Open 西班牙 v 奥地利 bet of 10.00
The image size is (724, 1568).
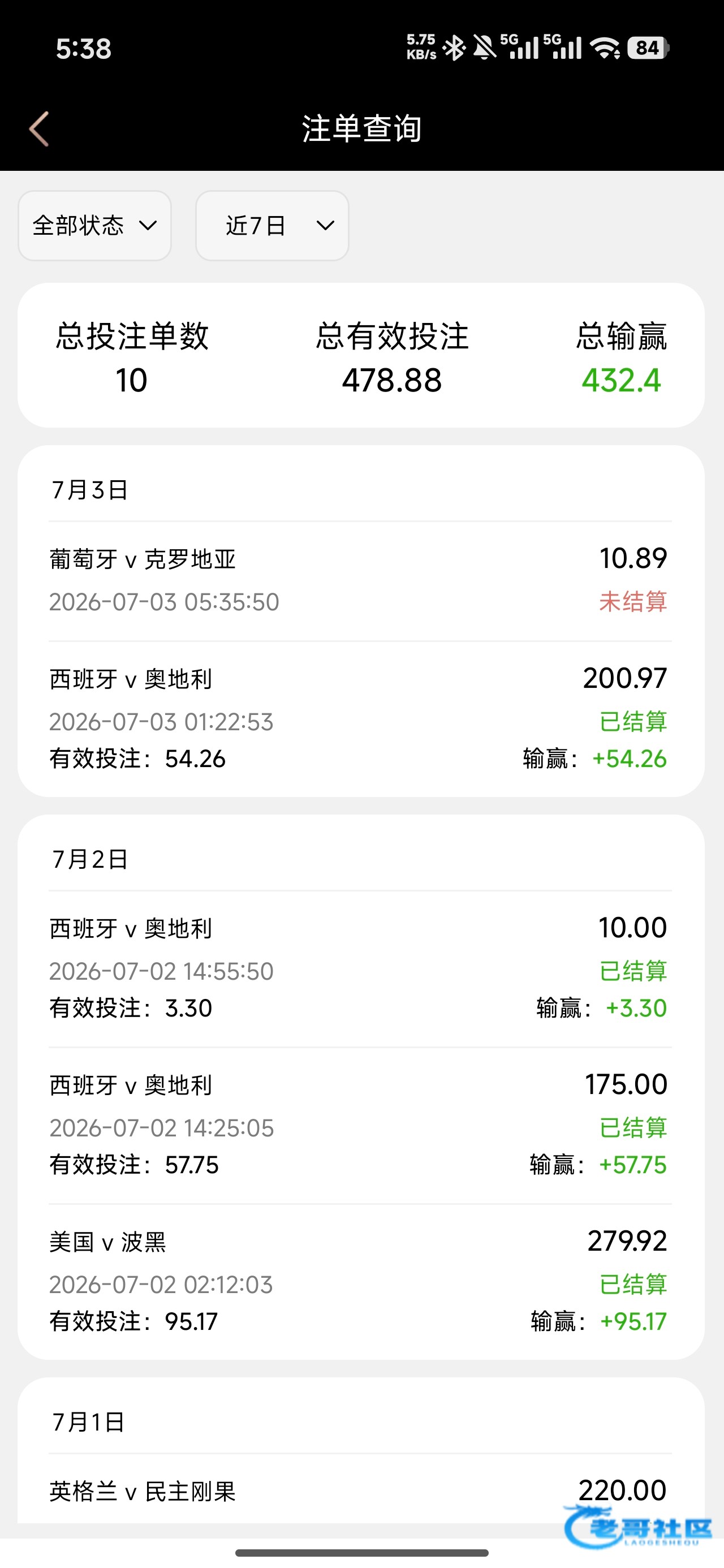(x=360, y=968)
